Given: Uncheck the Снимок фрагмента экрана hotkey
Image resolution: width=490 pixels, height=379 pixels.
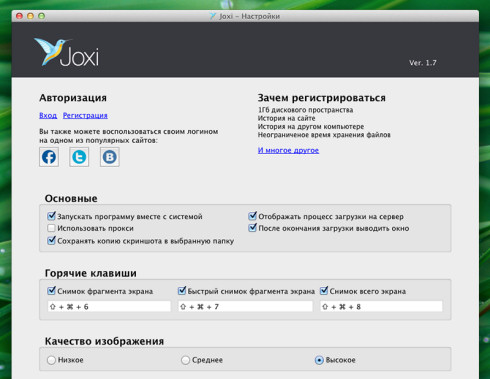Looking at the screenshot, I should (x=51, y=291).
